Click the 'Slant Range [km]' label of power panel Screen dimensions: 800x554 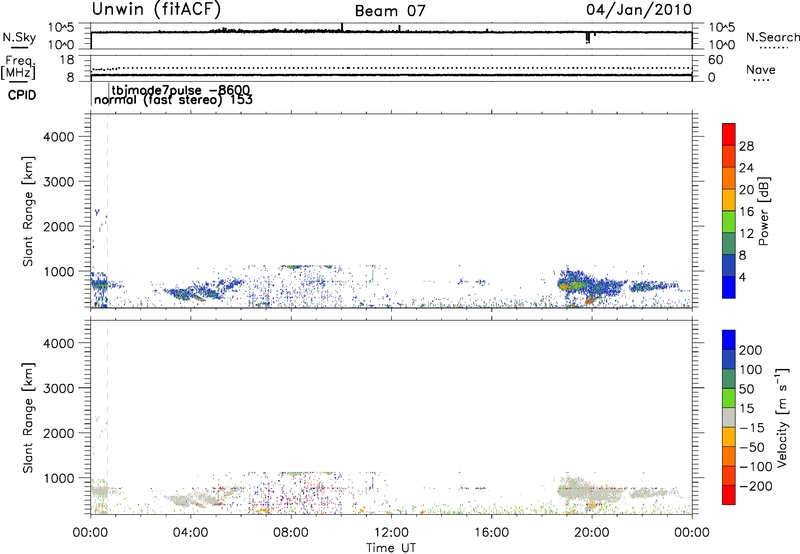point(28,211)
